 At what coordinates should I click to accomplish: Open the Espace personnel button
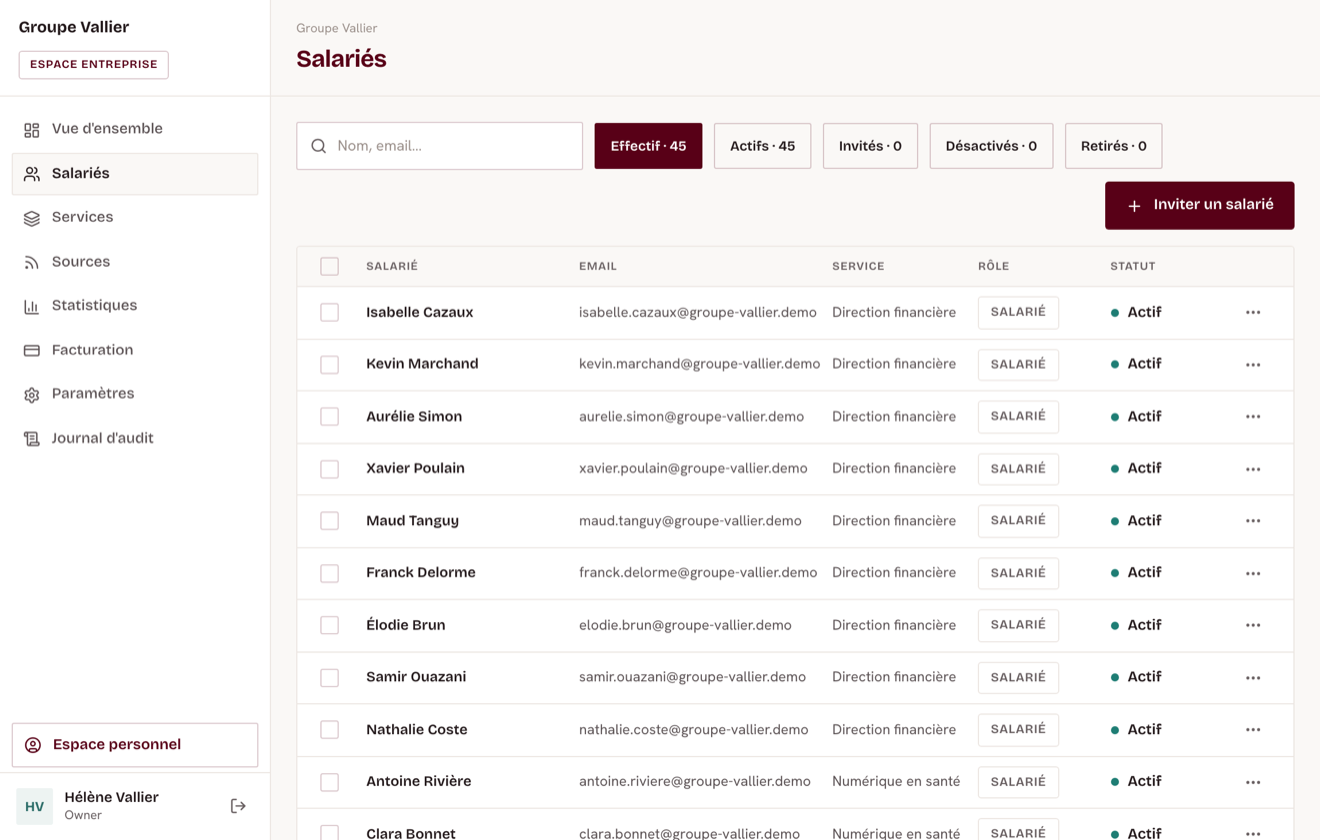(x=135, y=745)
